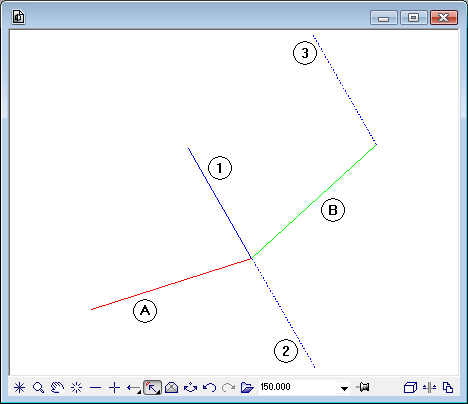Select the magnifier zoom tool

coord(38,388)
